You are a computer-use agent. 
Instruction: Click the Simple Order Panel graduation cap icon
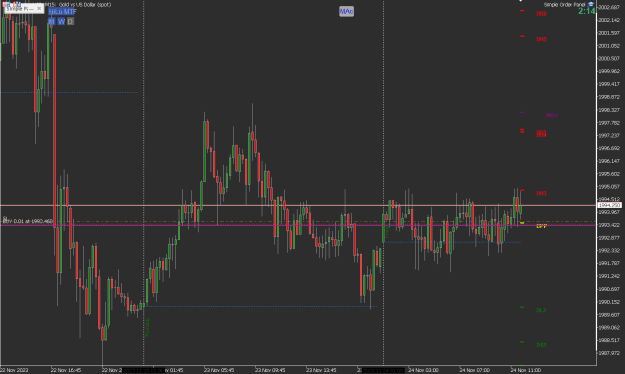coord(591,4)
